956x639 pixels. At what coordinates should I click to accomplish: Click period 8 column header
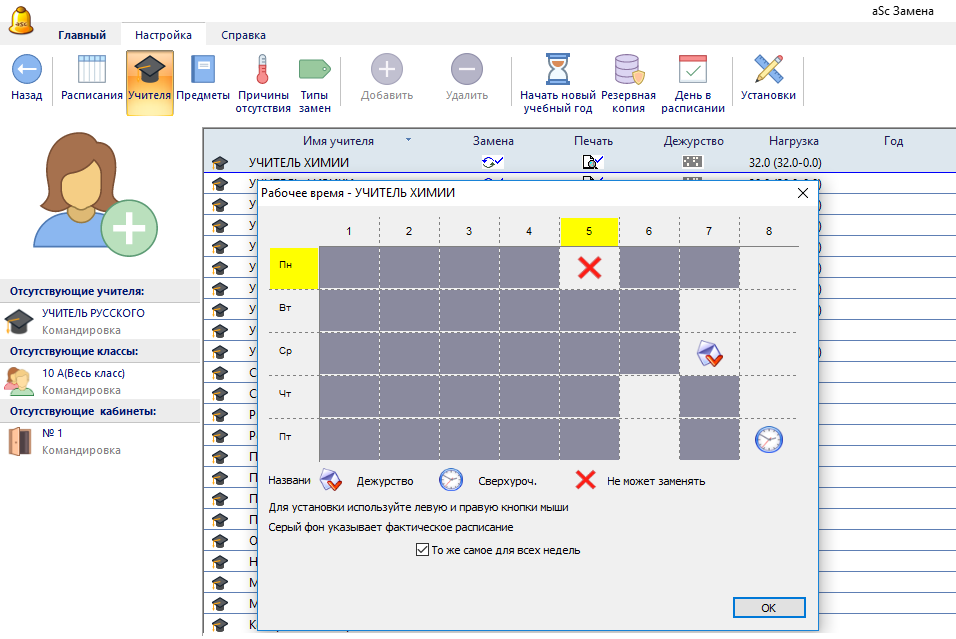click(769, 231)
